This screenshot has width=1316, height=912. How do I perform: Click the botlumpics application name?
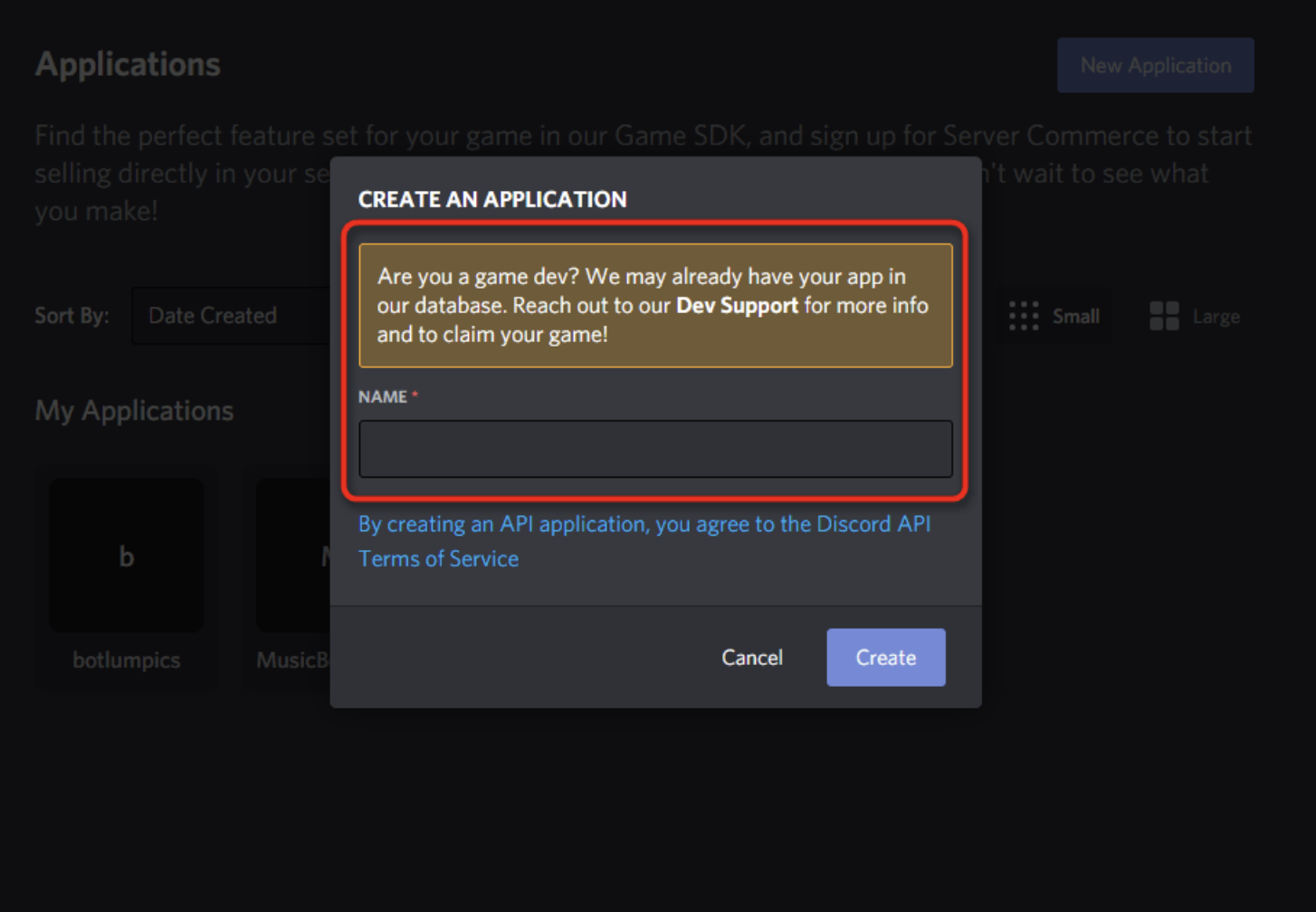click(x=127, y=660)
